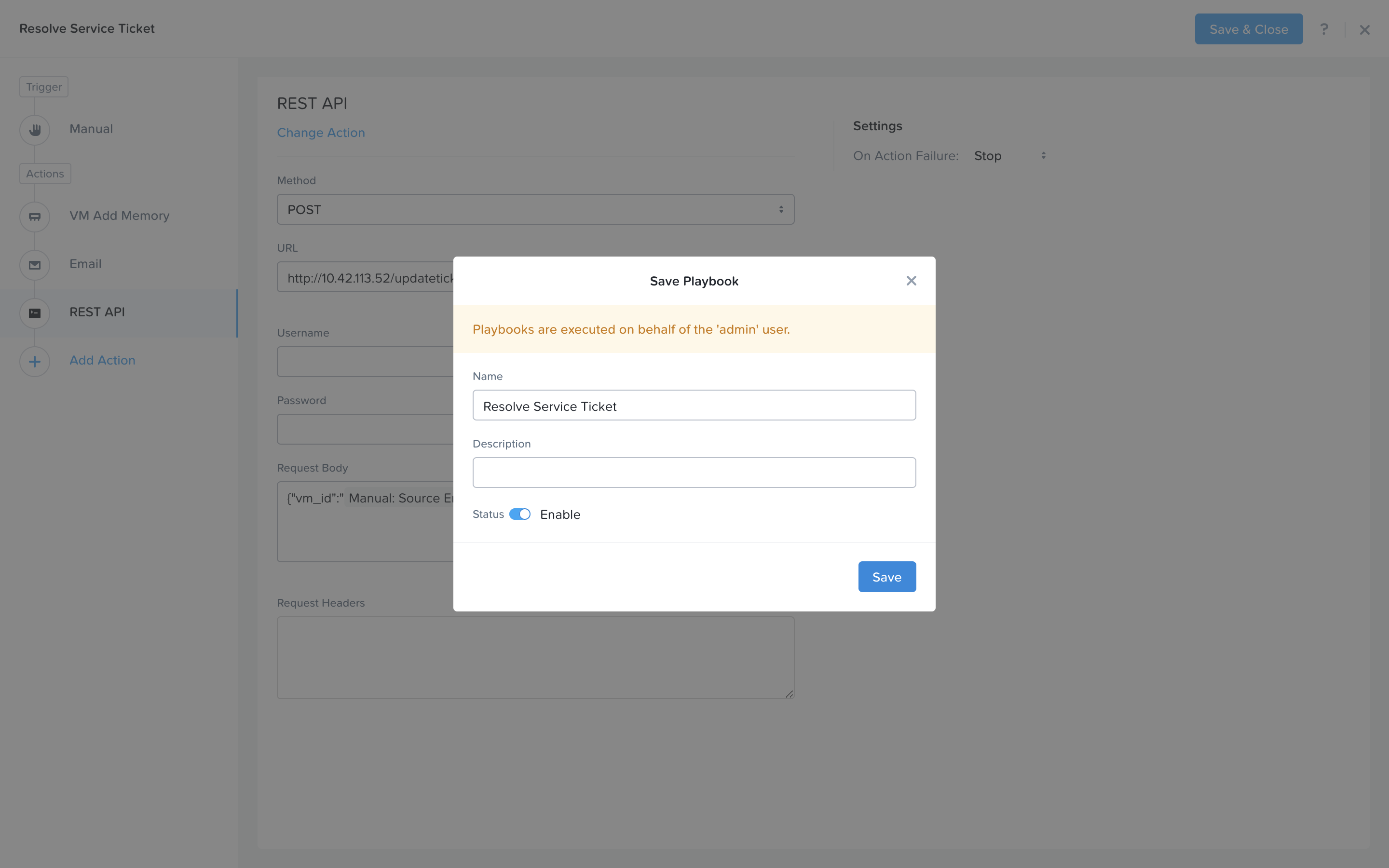Click the VM Add Memory action icon

tap(34, 217)
